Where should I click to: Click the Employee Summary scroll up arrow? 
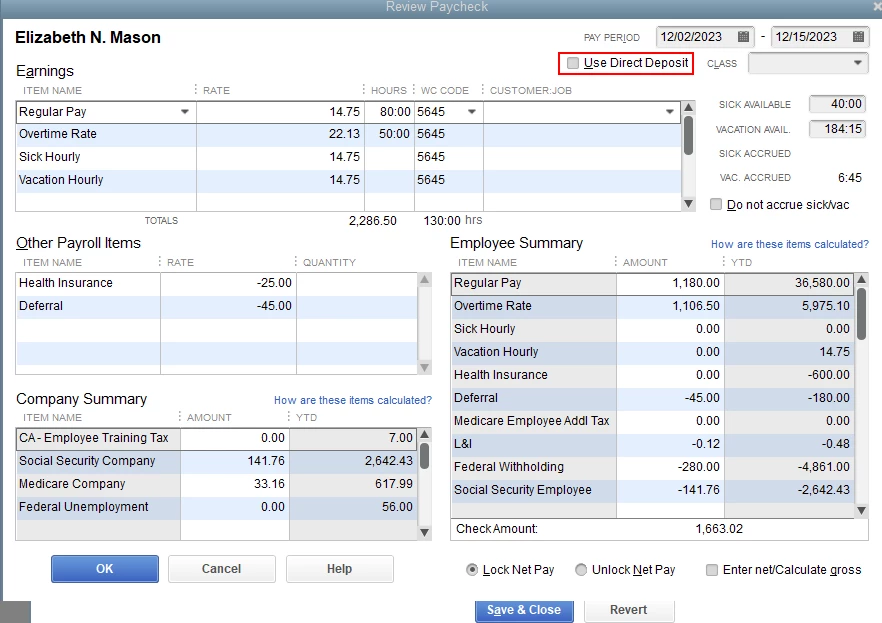861,279
